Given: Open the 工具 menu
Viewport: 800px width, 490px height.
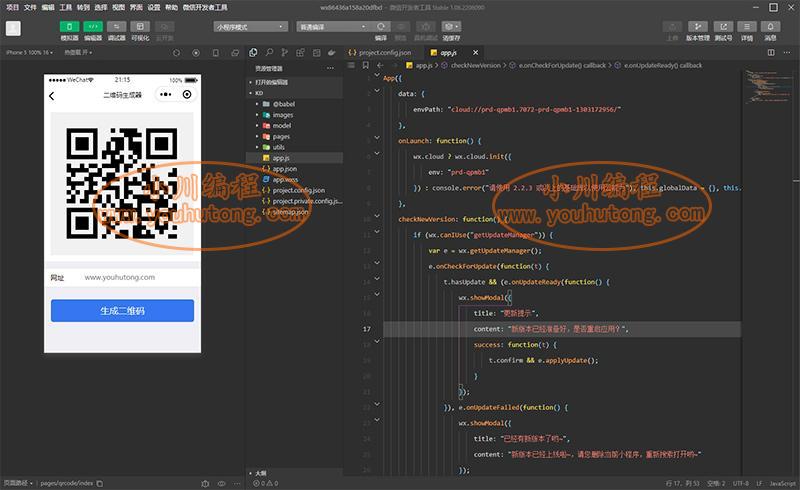Looking at the screenshot, I should tap(65, 7).
